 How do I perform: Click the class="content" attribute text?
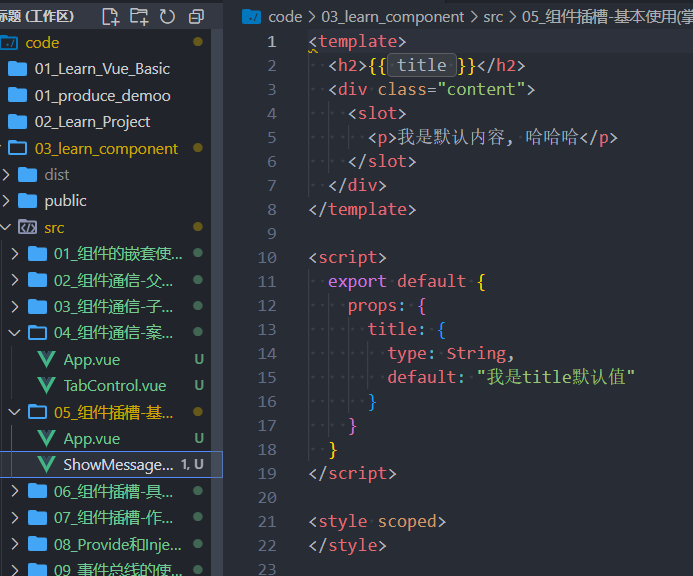[x=451, y=90]
